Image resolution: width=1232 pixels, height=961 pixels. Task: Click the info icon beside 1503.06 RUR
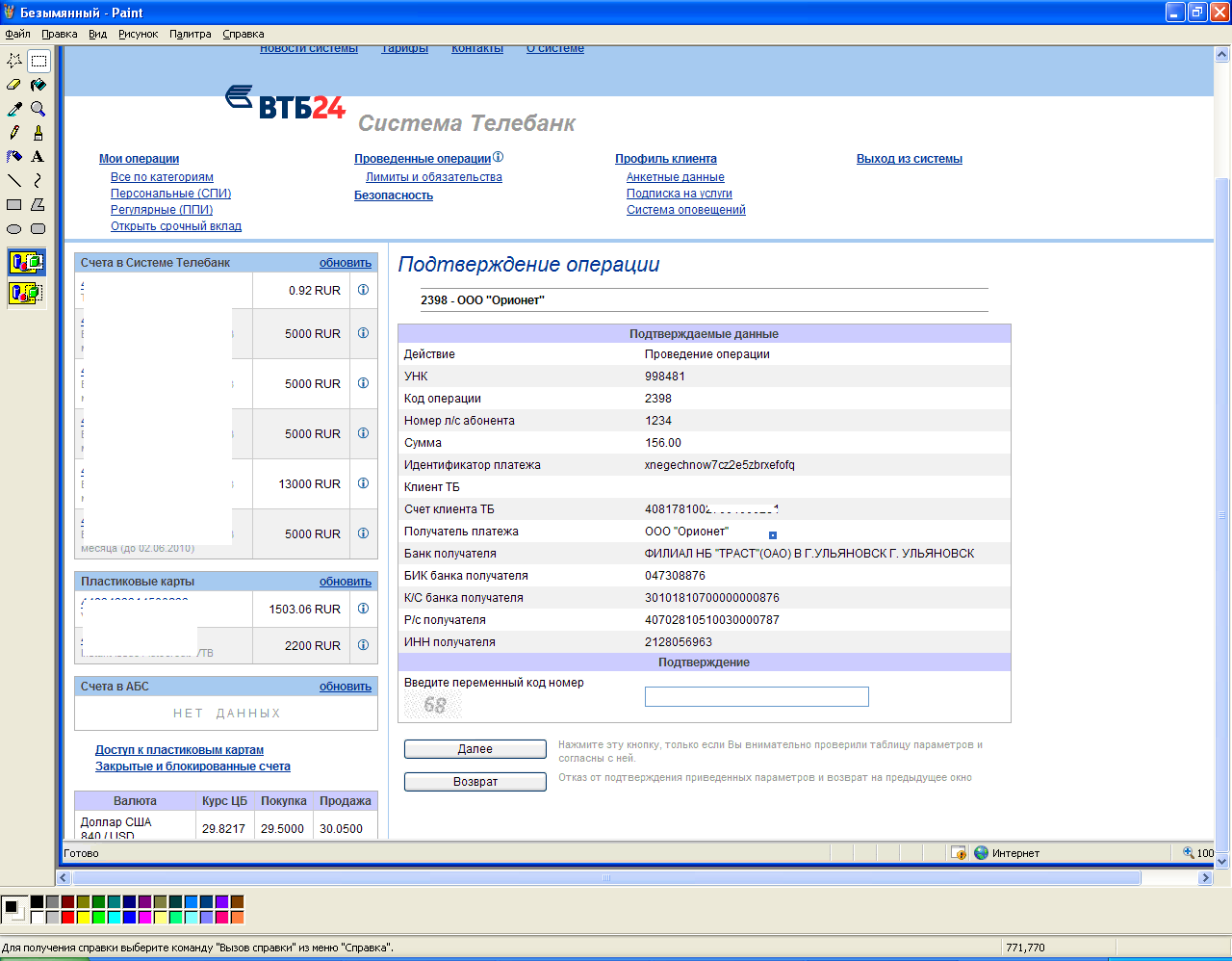[363, 609]
